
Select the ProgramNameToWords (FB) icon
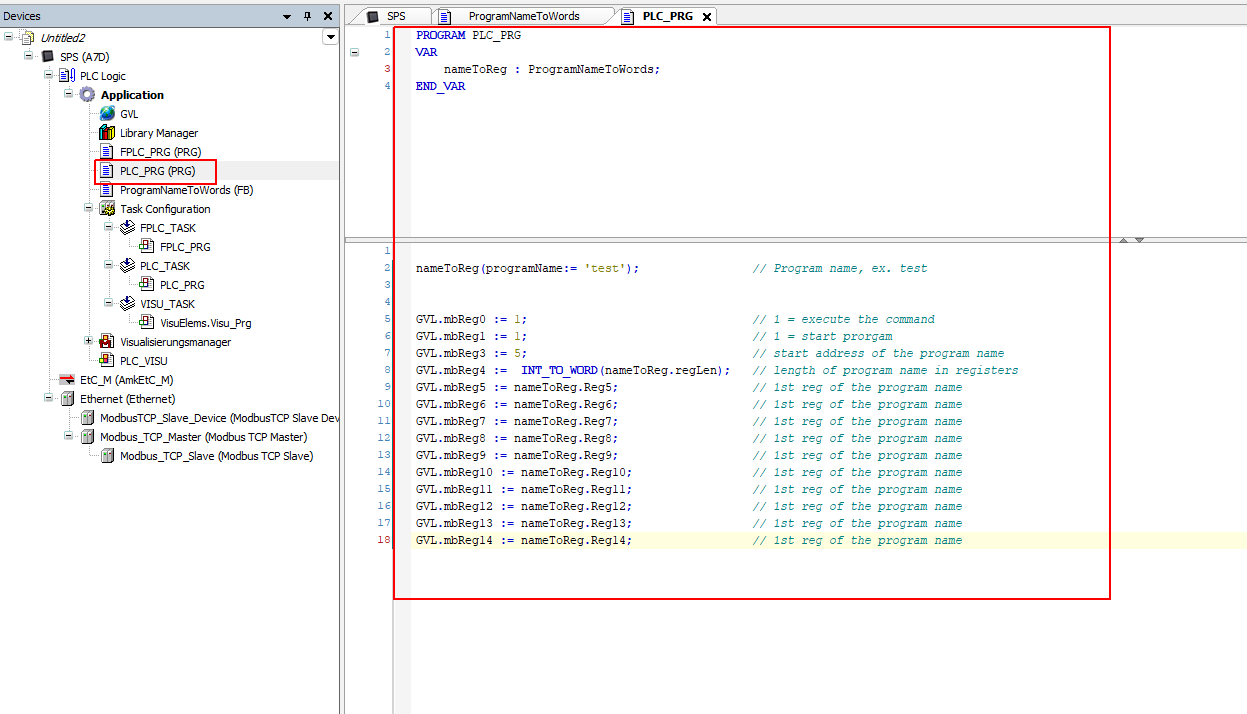click(x=107, y=190)
